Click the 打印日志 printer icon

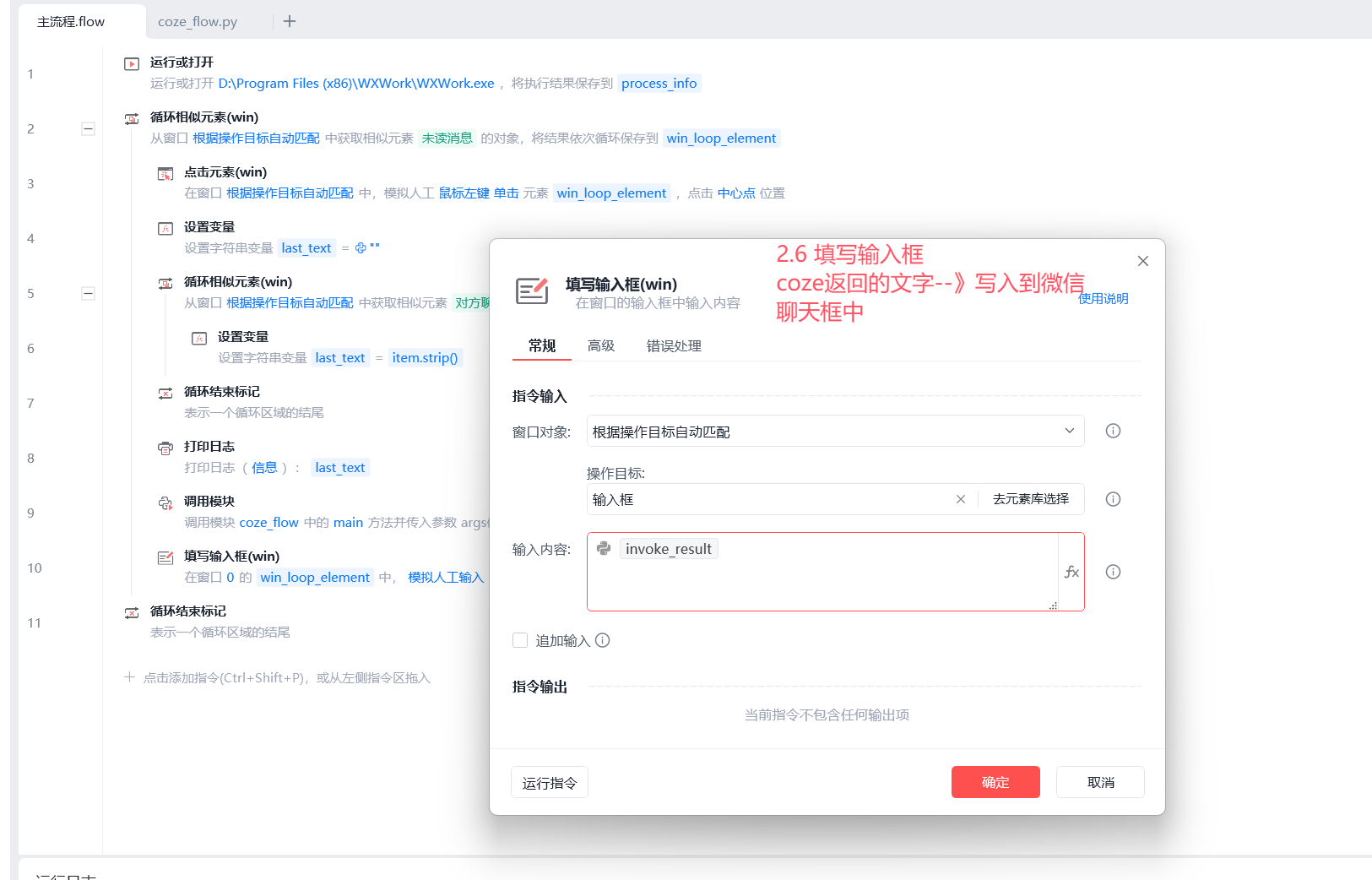coord(165,448)
